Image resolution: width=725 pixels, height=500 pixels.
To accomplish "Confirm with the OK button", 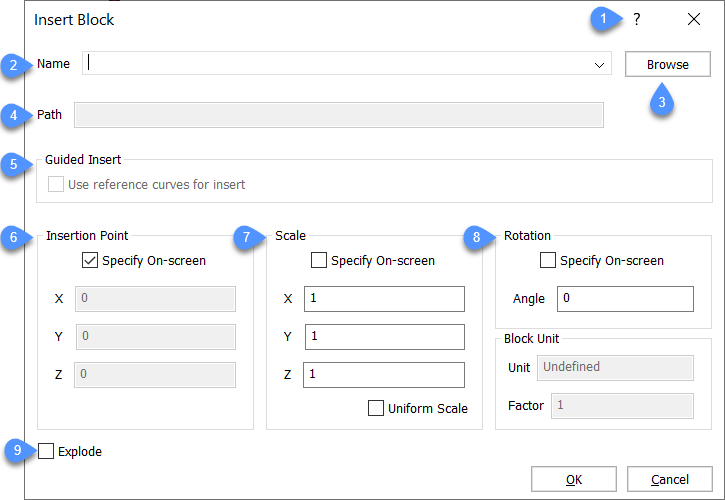I will pyautogui.click(x=574, y=479).
